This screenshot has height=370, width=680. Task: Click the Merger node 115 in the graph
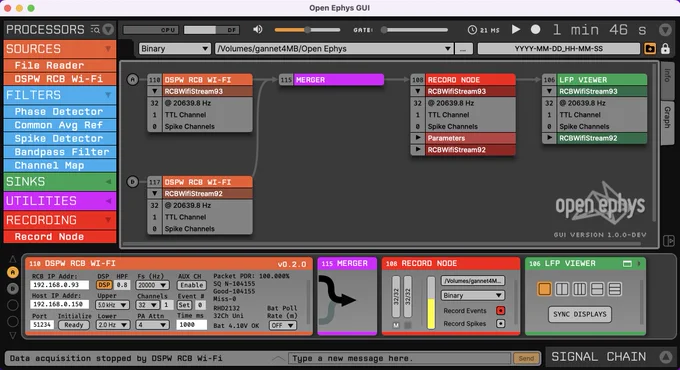(331, 80)
